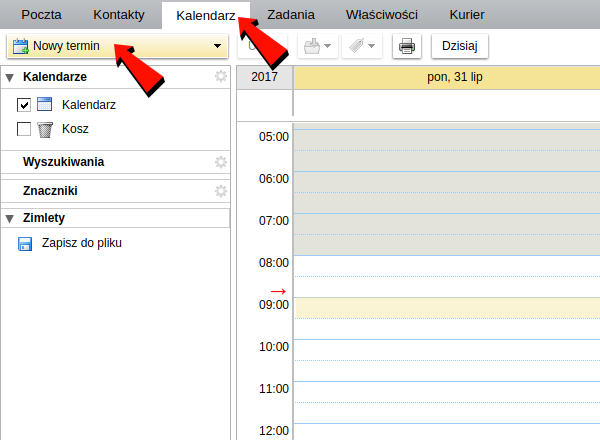Click the print calendar icon
Viewport: 600px width, 440px height.
[x=407, y=46]
